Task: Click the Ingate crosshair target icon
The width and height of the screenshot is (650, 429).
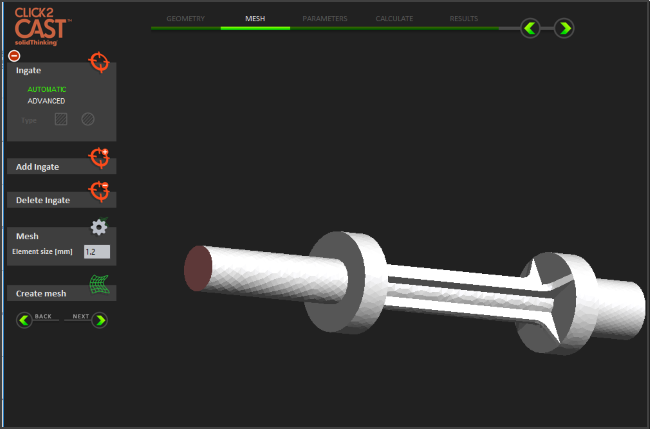Action: click(x=99, y=62)
